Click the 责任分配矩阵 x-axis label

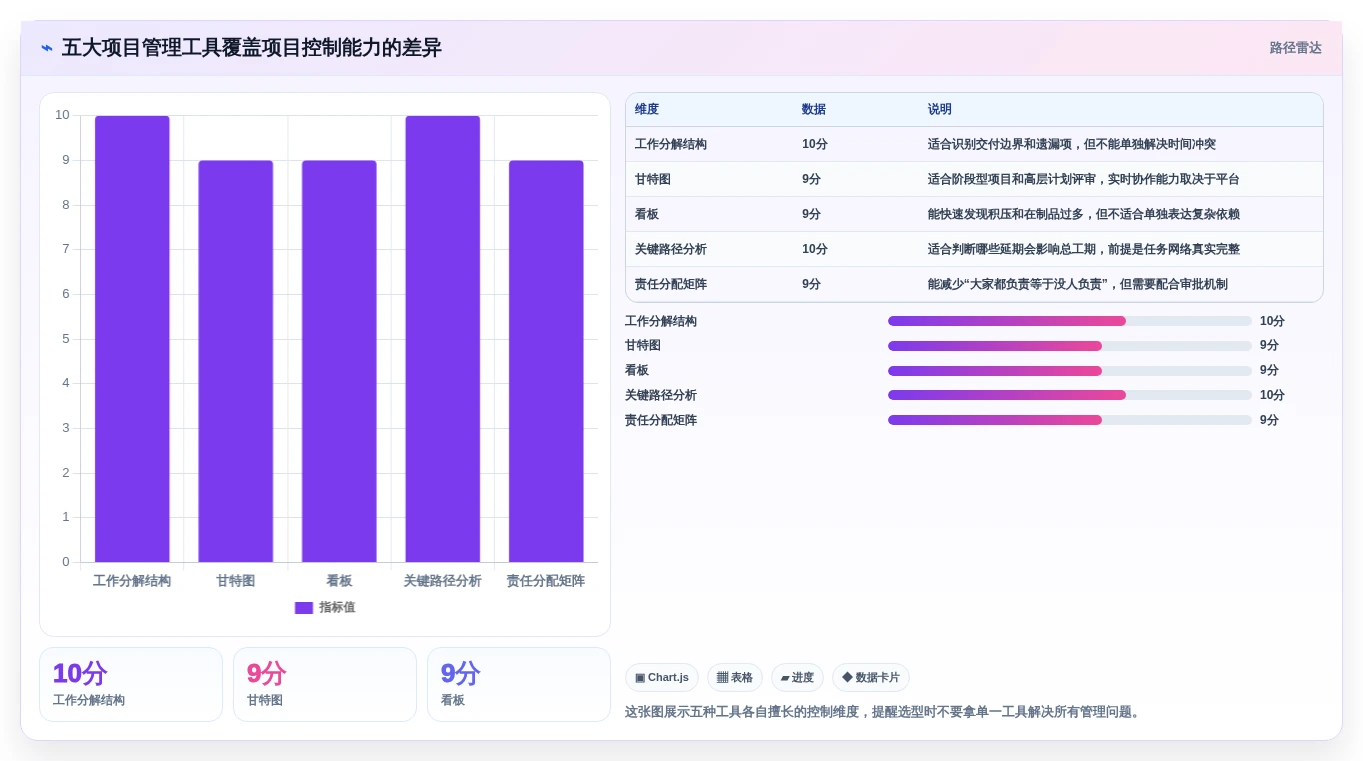(x=546, y=581)
